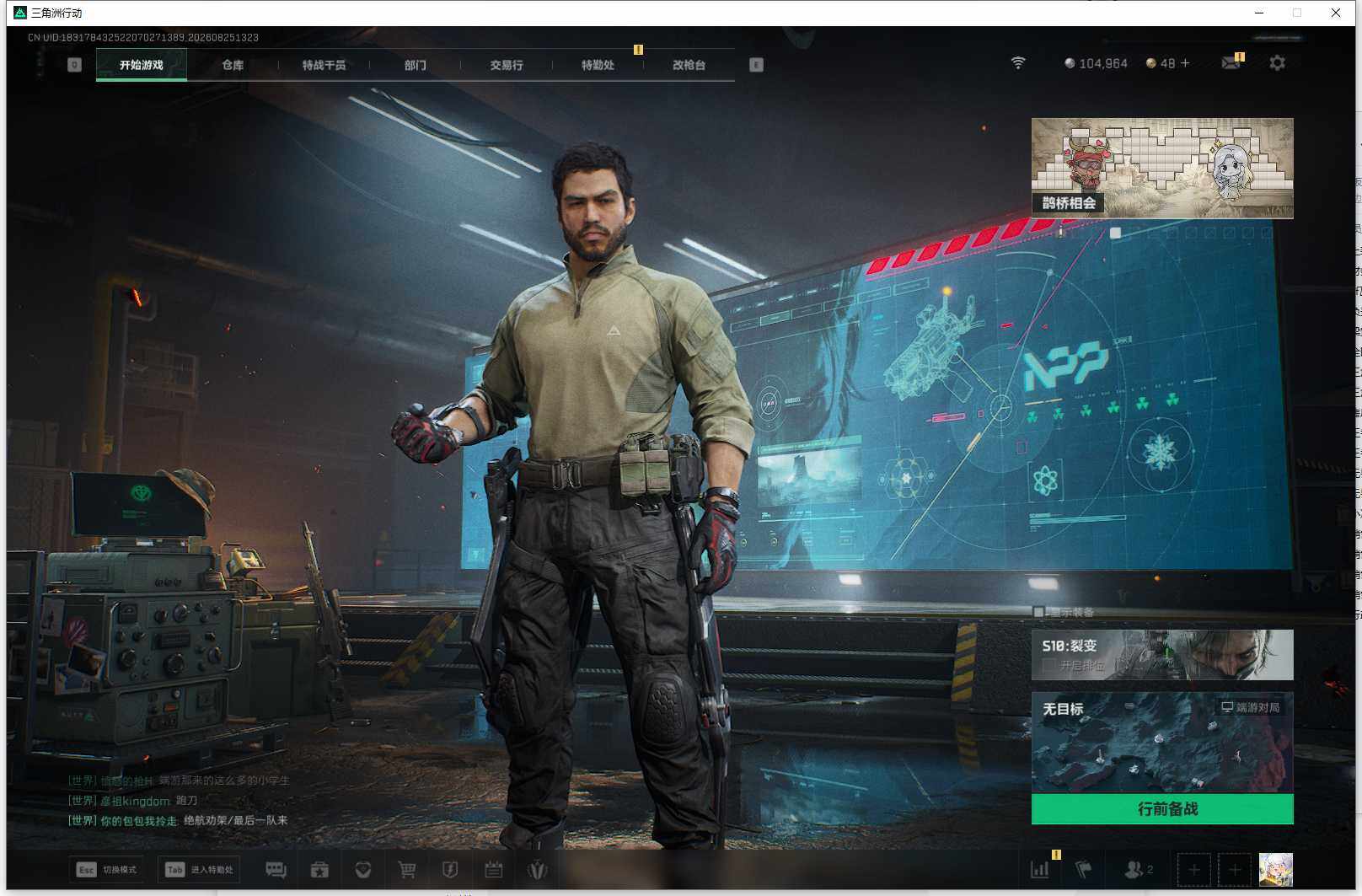
Task: Open the S10:裂变 season card
Action: (x=1162, y=655)
